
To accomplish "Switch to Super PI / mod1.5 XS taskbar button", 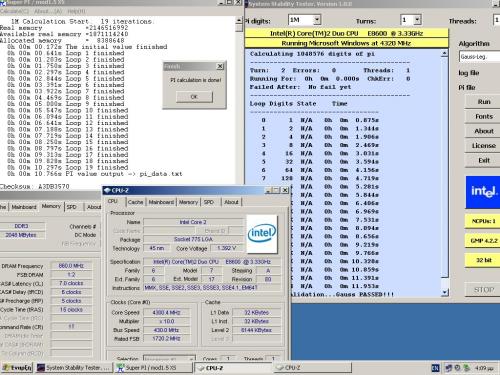I will tap(153, 368).
